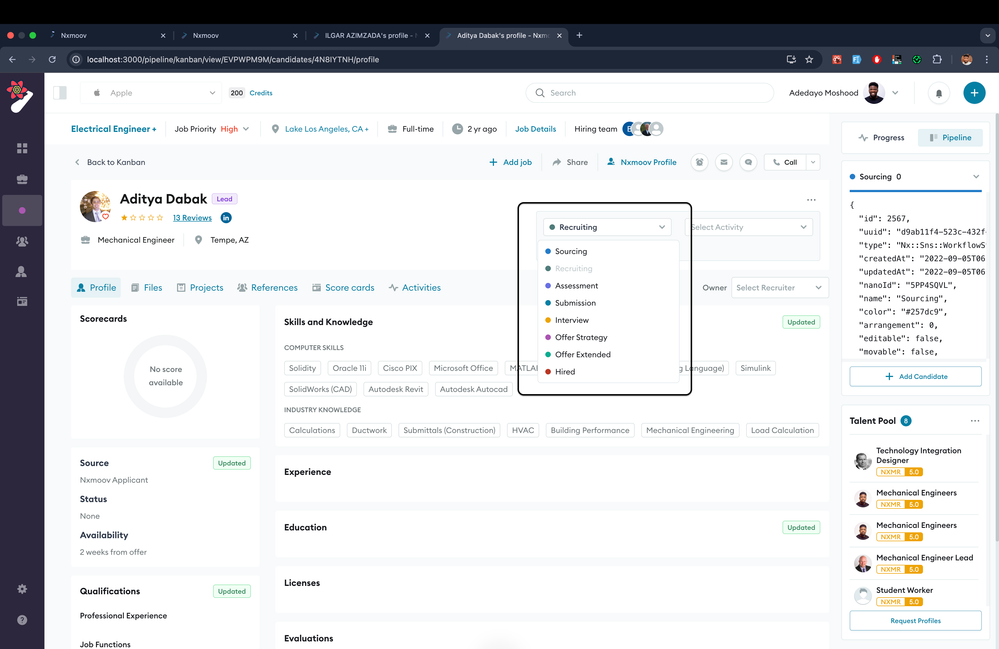Choose Sourcing from the stage list
999x649 pixels.
click(608, 252)
